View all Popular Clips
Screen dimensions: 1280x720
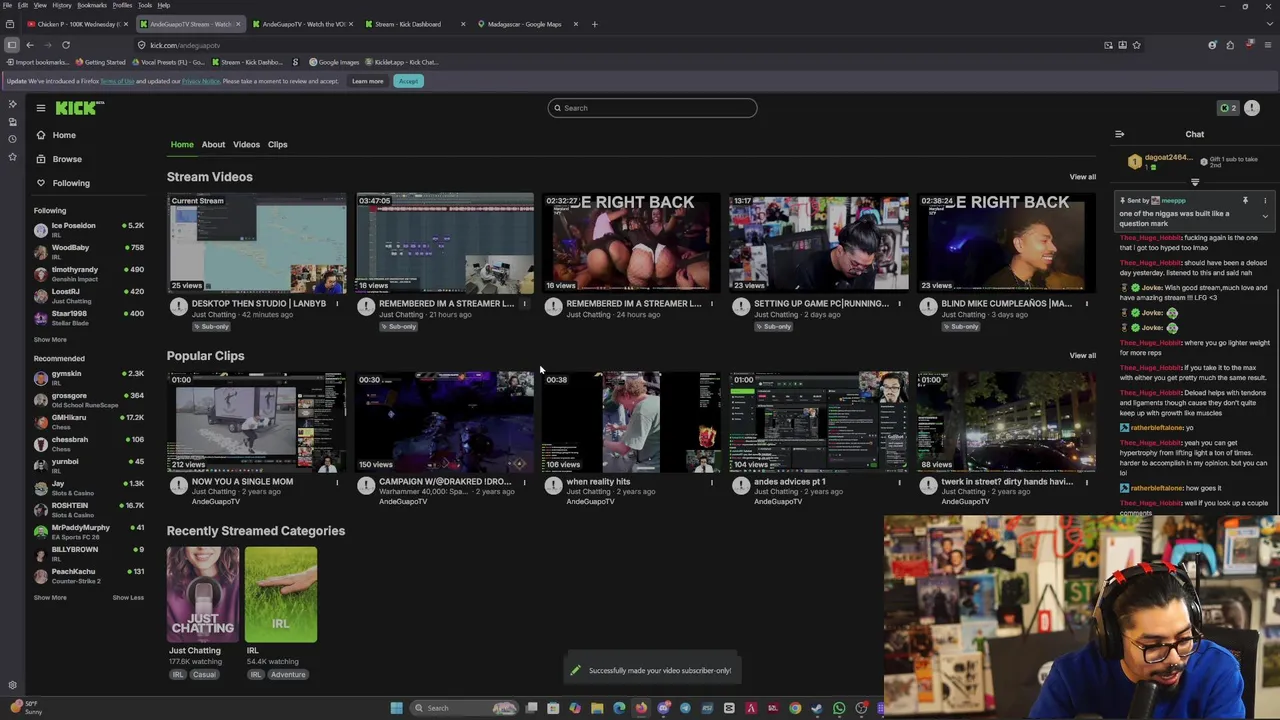[1082, 356]
